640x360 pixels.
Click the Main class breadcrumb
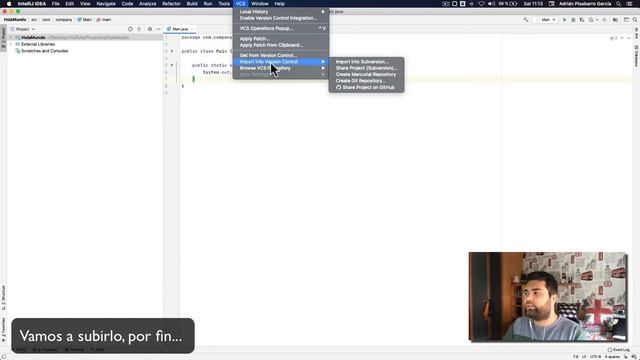[x=85, y=20]
